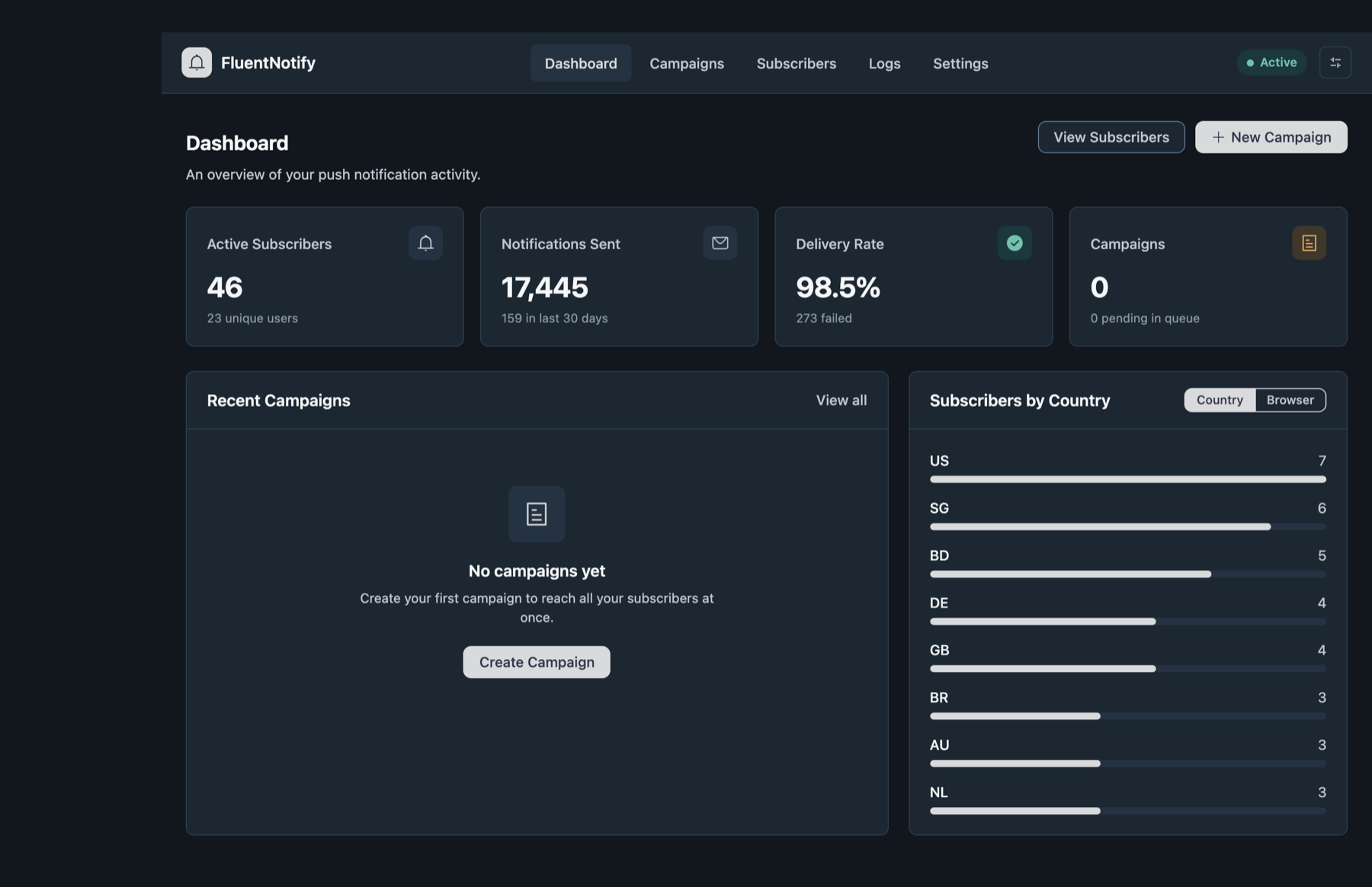The width and height of the screenshot is (1372, 887).
Task: Click the 23 unique users text
Action: pos(252,318)
